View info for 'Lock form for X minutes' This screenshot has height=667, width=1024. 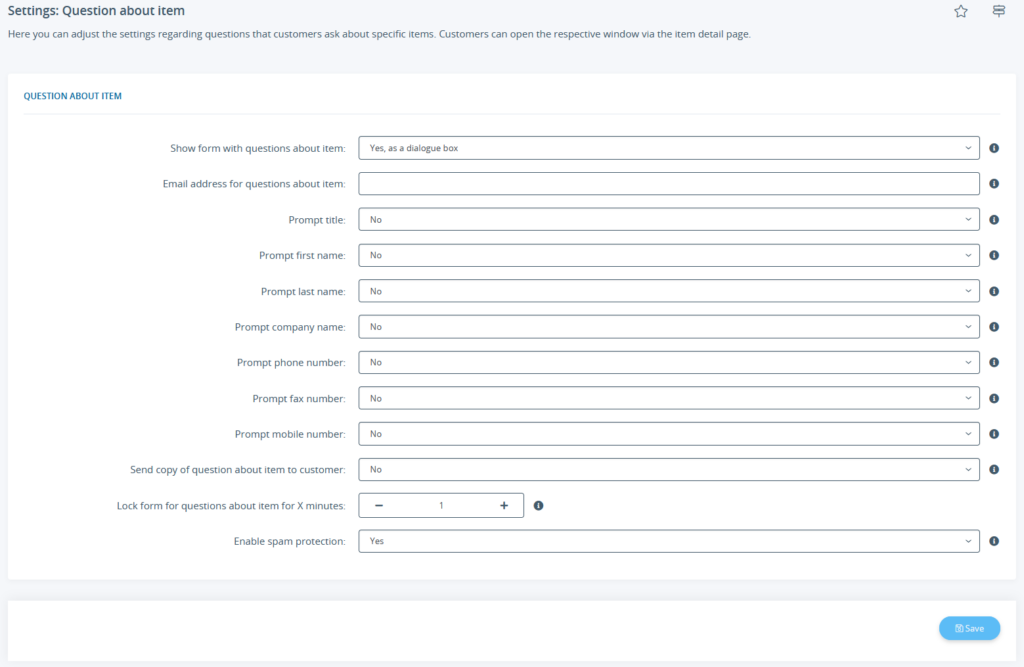coord(539,505)
